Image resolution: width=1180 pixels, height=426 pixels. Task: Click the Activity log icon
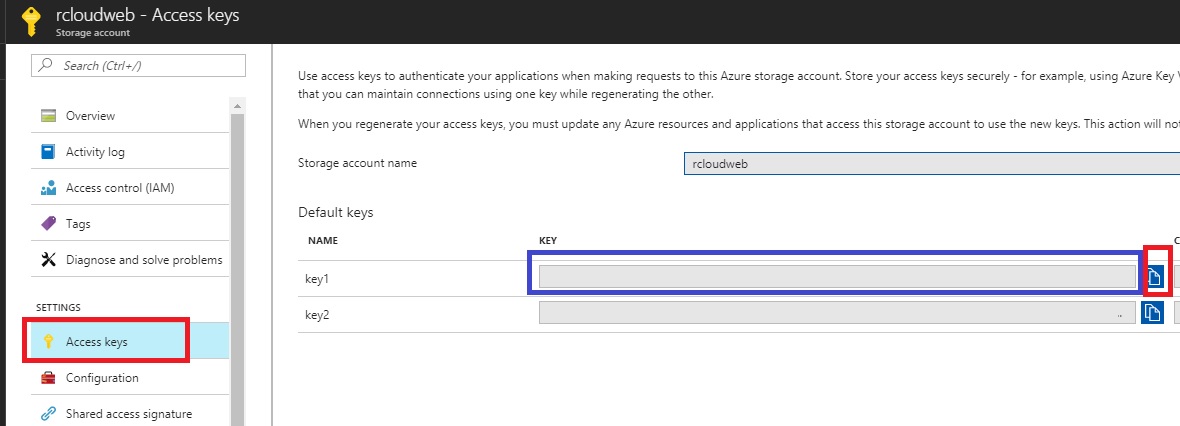pyautogui.click(x=48, y=152)
